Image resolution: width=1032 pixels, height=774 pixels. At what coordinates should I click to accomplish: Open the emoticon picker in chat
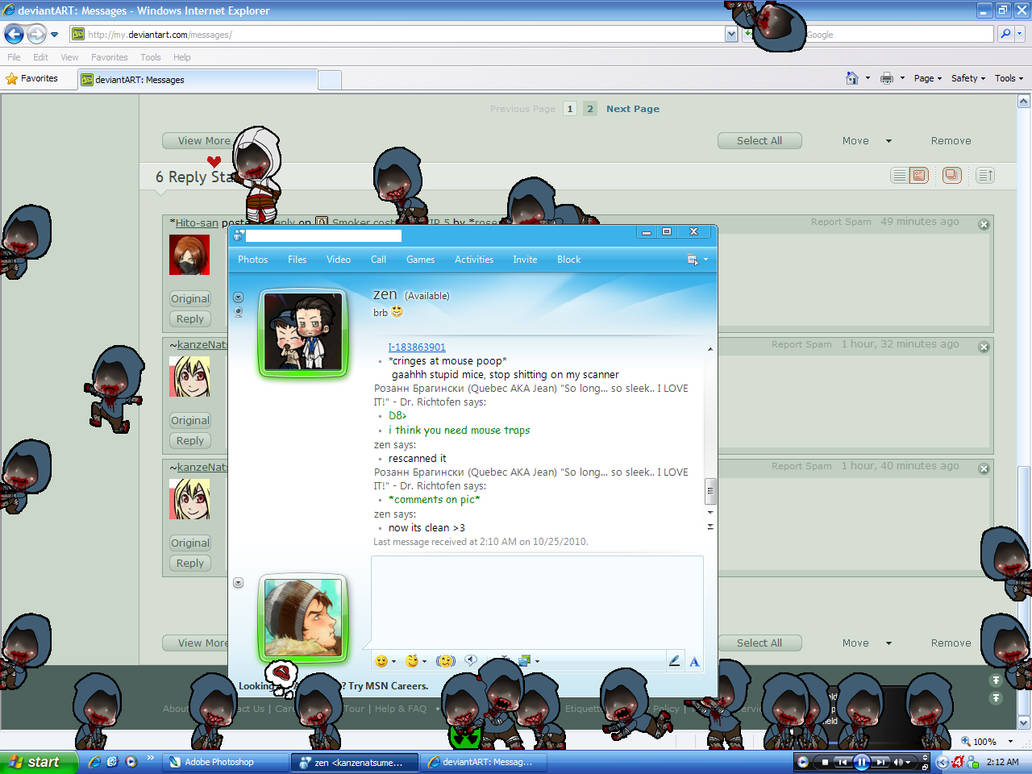pyautogui.click(x=381, y=661)
